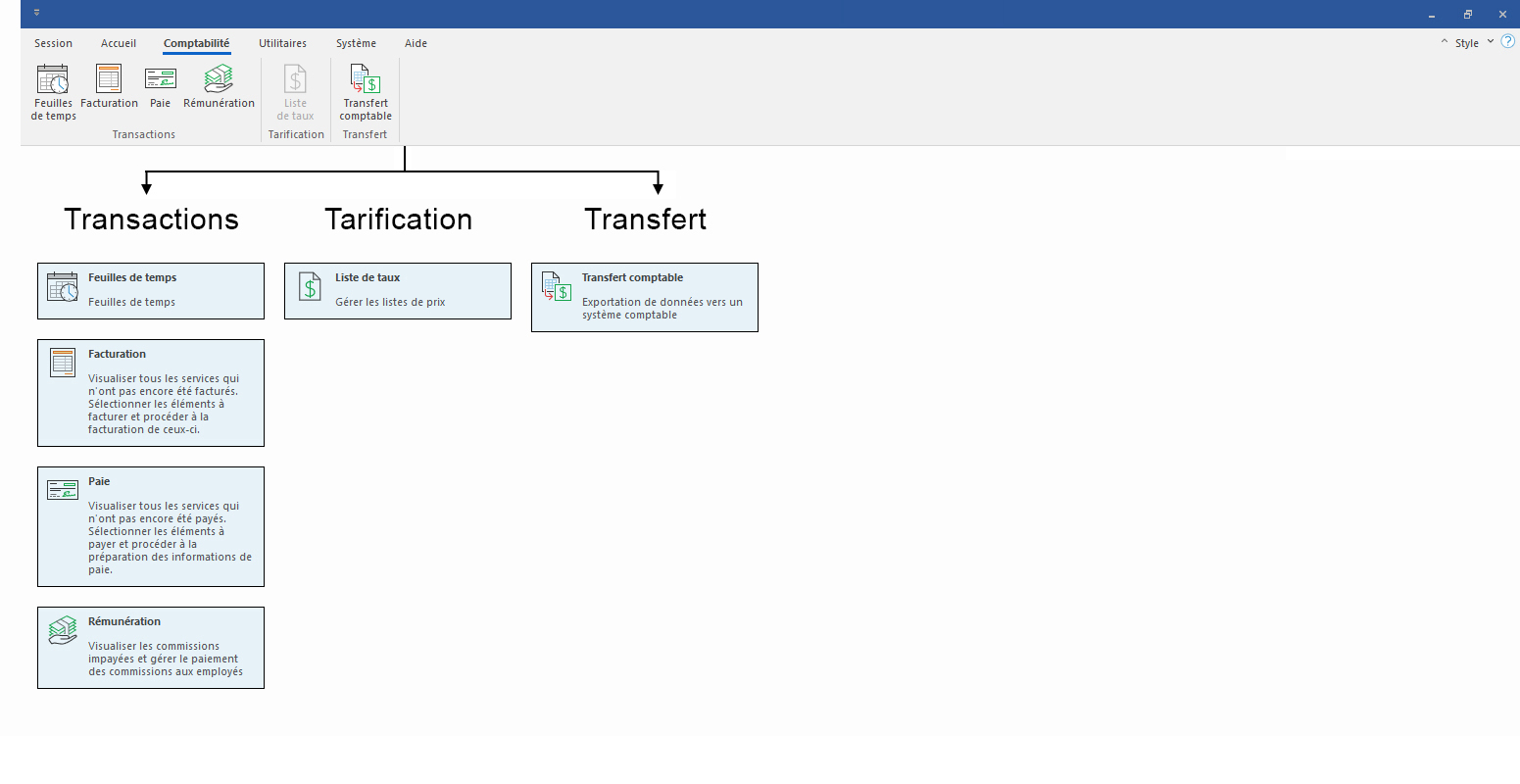This screenshot has width=1520, height=784.
Task: Click the help question mark icon
Action: click(1507, 41)
